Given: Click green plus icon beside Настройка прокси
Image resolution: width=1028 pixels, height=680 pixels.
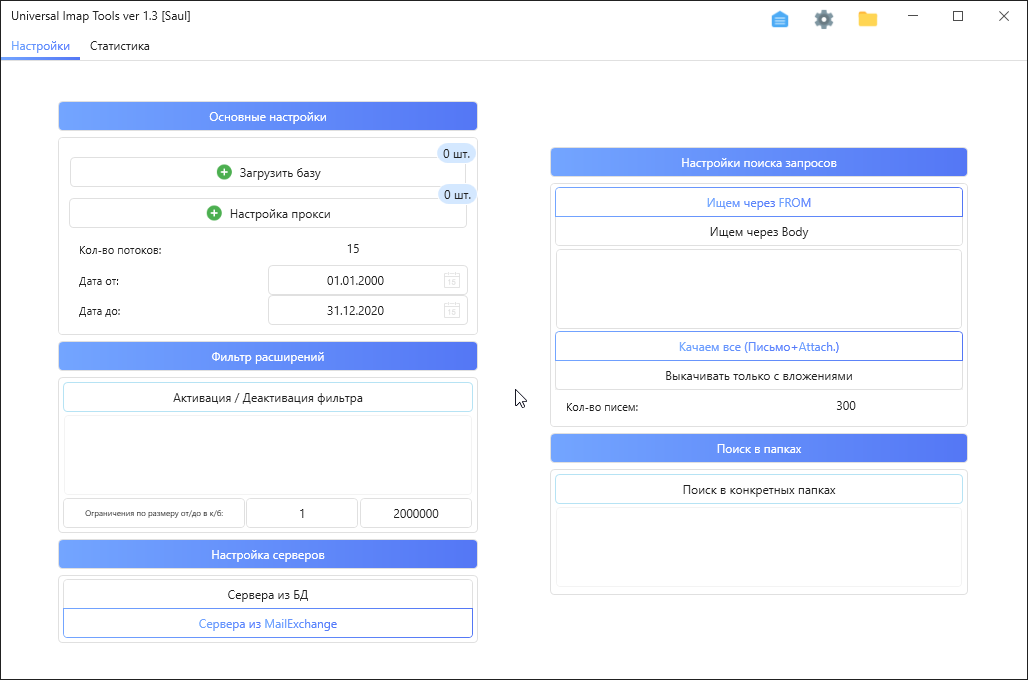Looking at the screenshot, I should point(214,213).
